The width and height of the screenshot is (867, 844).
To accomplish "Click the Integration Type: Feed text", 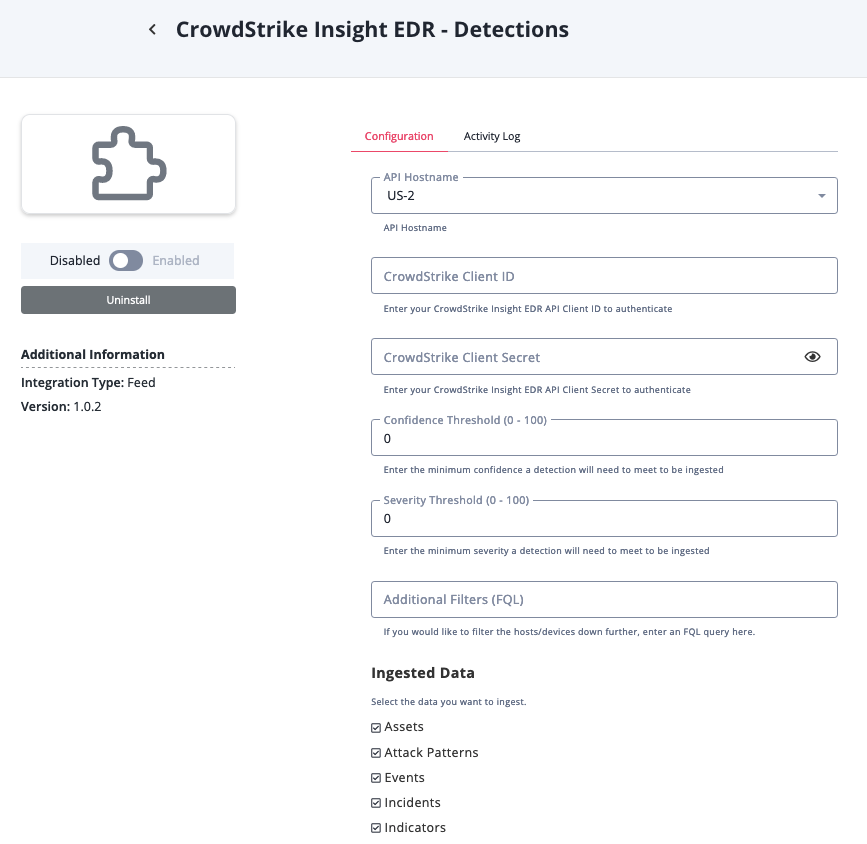I will [x=88, y=383].
